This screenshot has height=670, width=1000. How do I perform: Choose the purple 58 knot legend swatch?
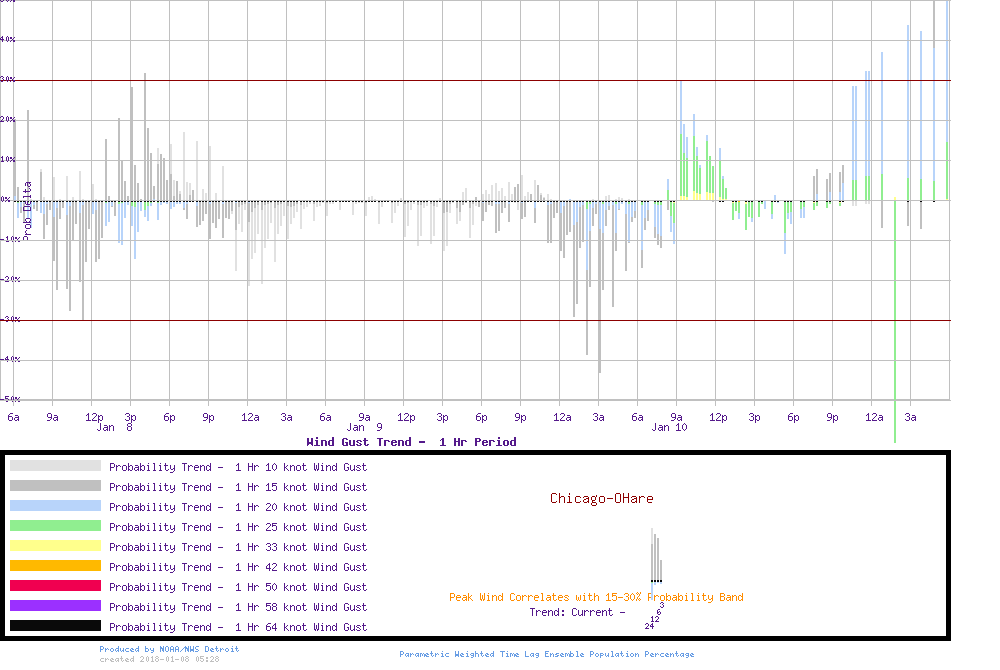pyautogui.click(x=55, y=606)
